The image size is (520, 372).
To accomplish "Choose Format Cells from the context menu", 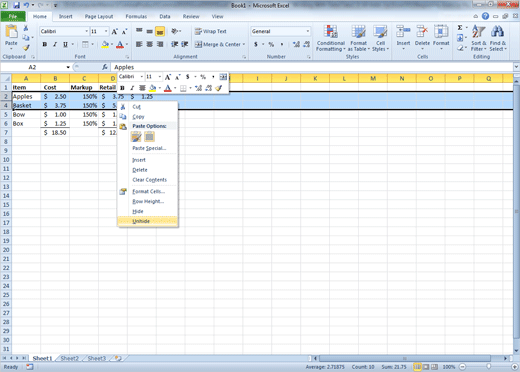I will click(148, 191).
